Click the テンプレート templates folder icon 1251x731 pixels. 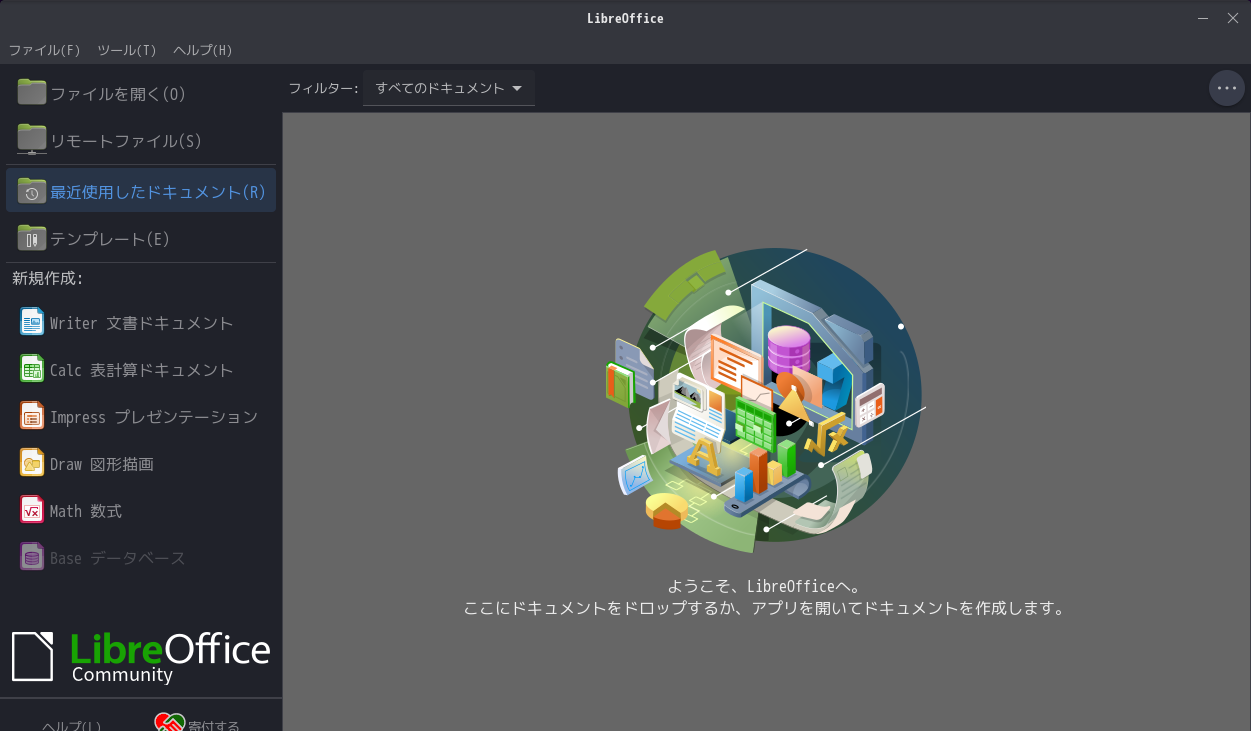click(32, 238)
